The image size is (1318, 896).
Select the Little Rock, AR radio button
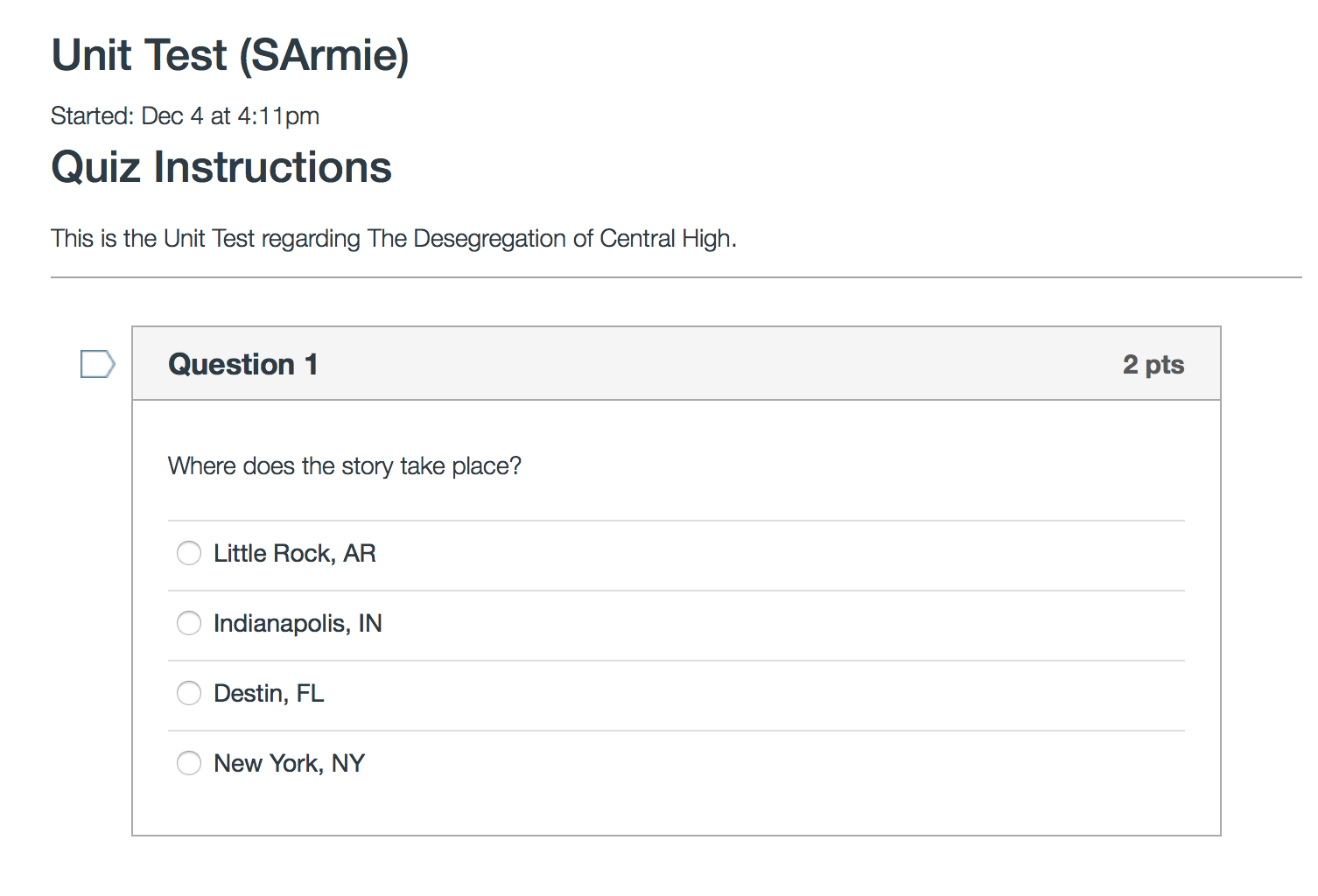(189, 553)
